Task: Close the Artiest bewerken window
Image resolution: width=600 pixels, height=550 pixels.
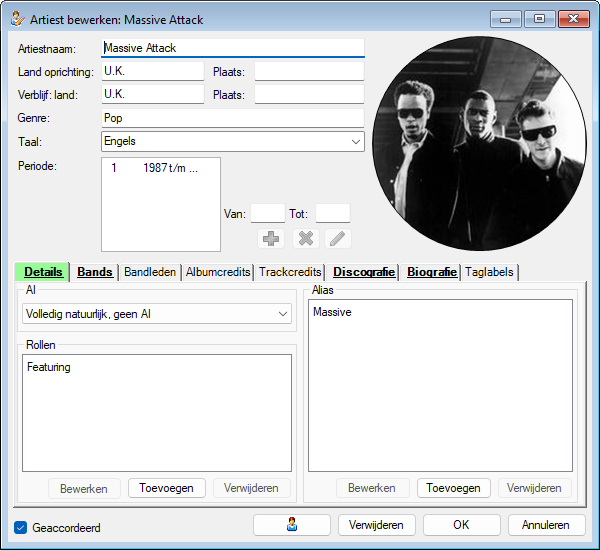Action: pyautogui.click(x=573, y=19)
